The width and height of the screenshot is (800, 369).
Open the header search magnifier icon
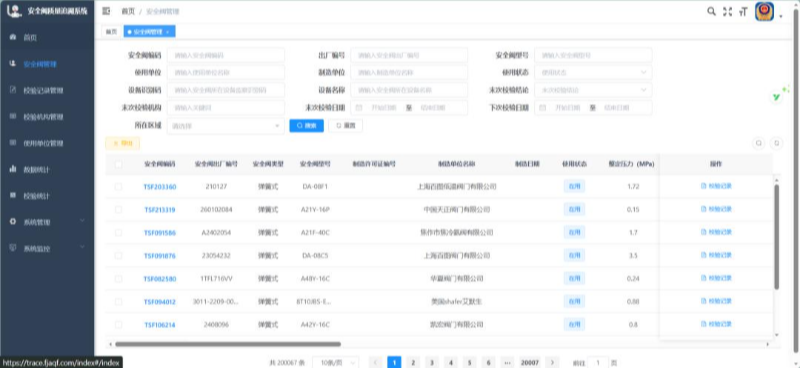pos(711,11)
